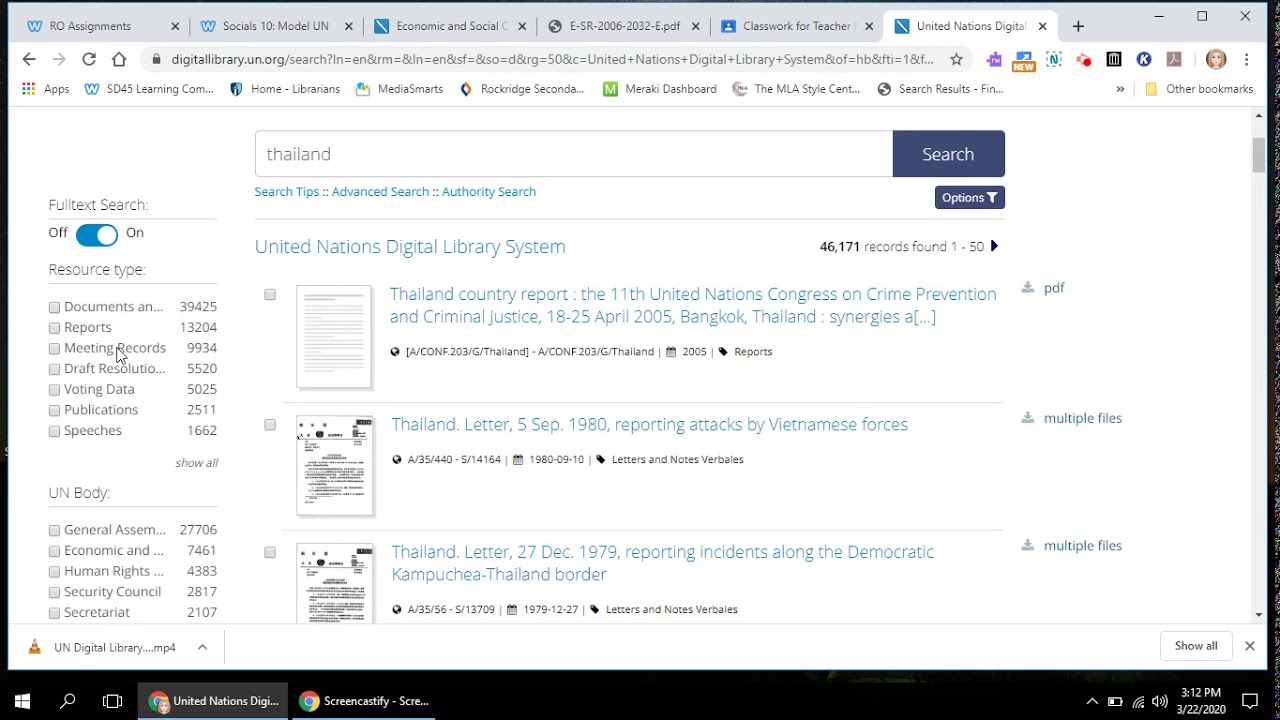Switch to the Classwork for Teacher tab
This screenshot has width=1280, height=720.
796,26
